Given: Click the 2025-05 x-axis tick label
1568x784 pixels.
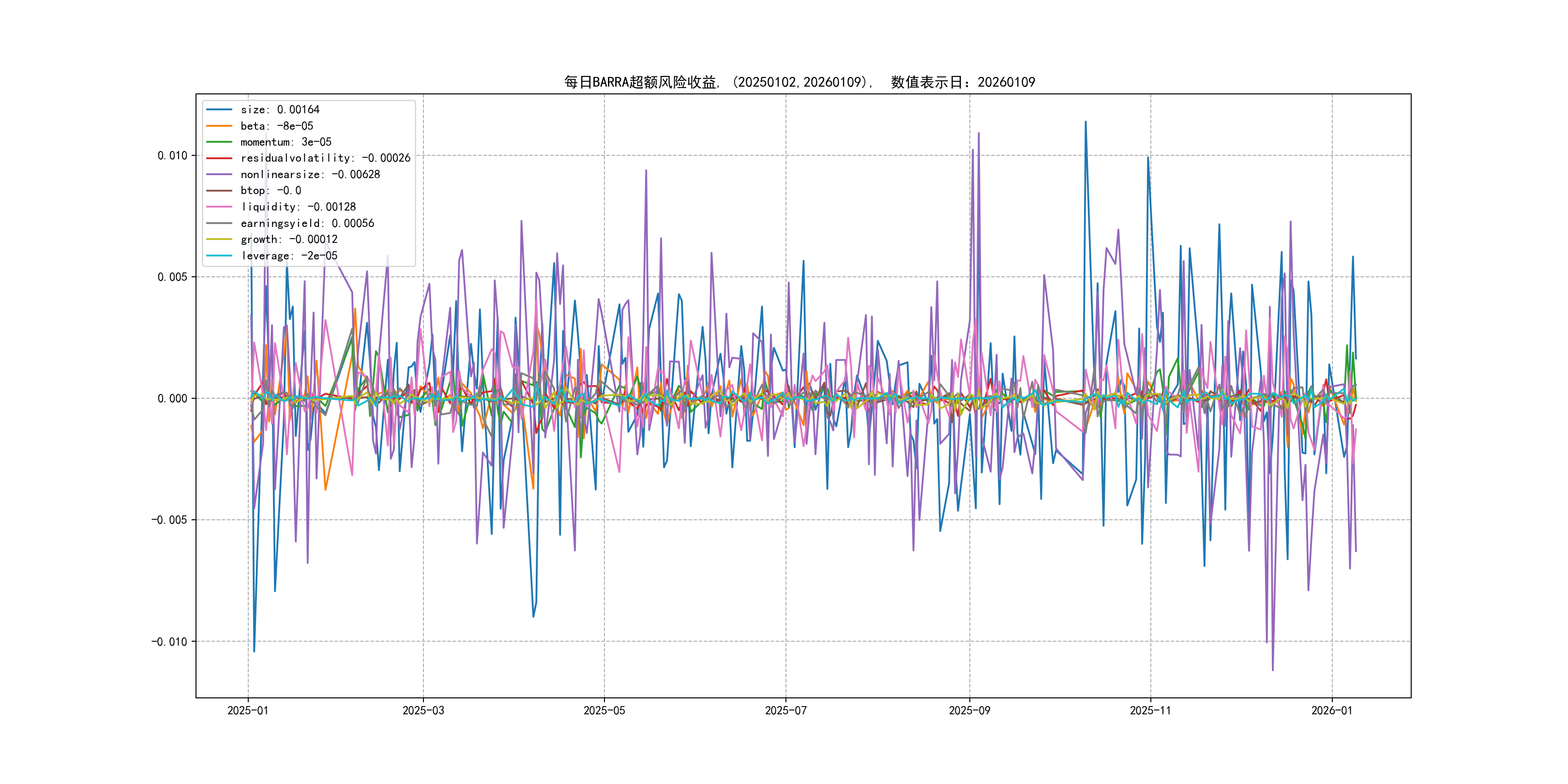Looking at the screenshot, I should click(x=604, y=711).
